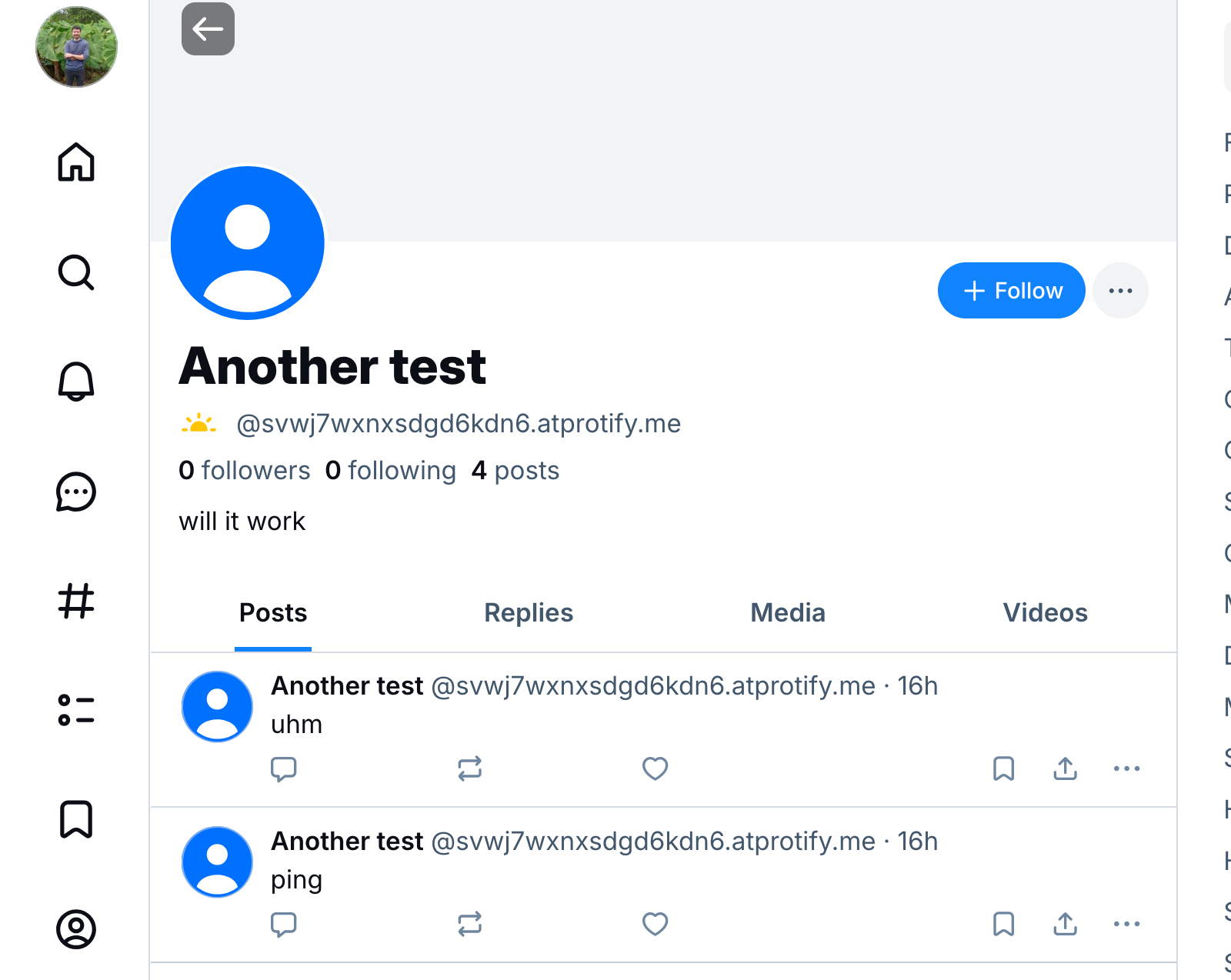Follow the Another test account
The width and height of the screenshot is (1231, 980).
coord(1011,291)
